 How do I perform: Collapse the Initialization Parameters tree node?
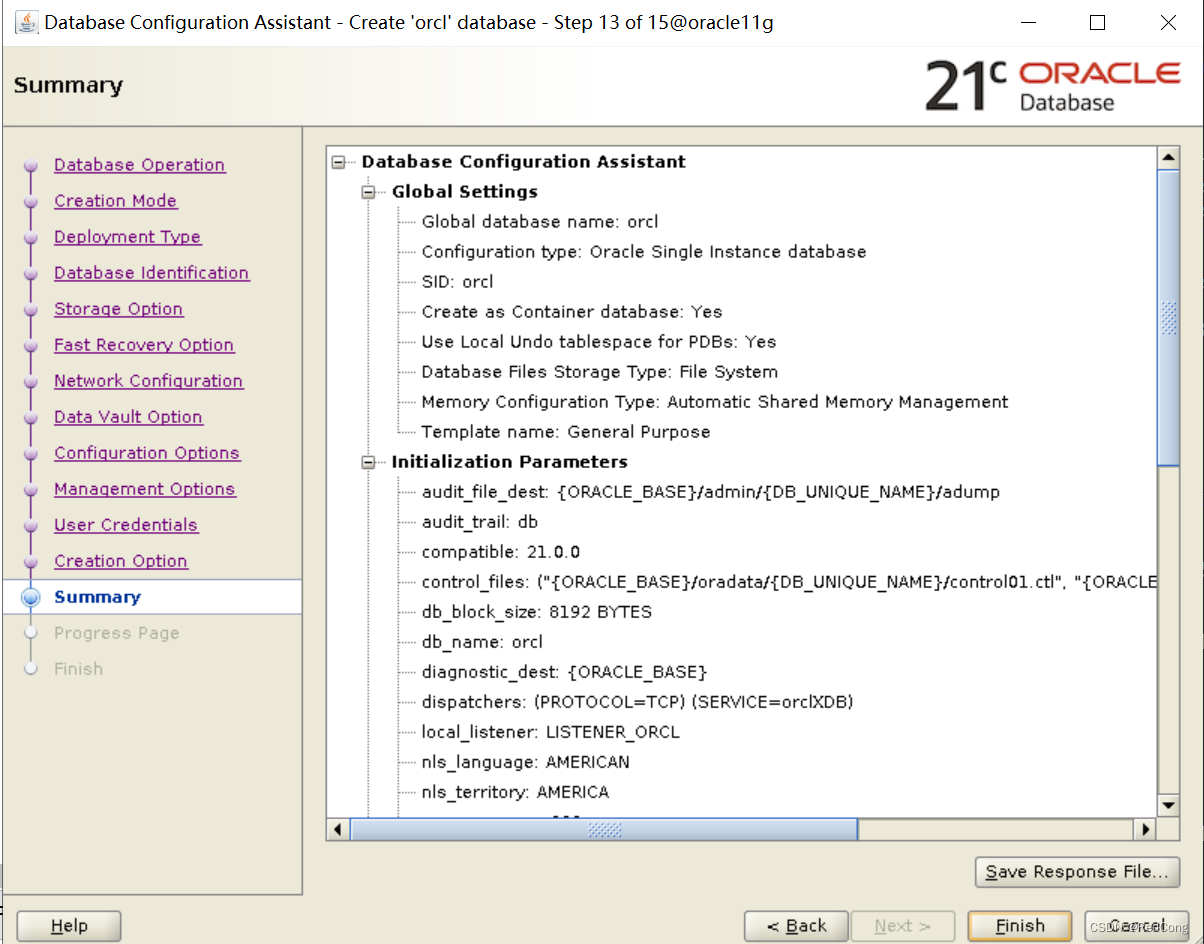pos(369,462)
